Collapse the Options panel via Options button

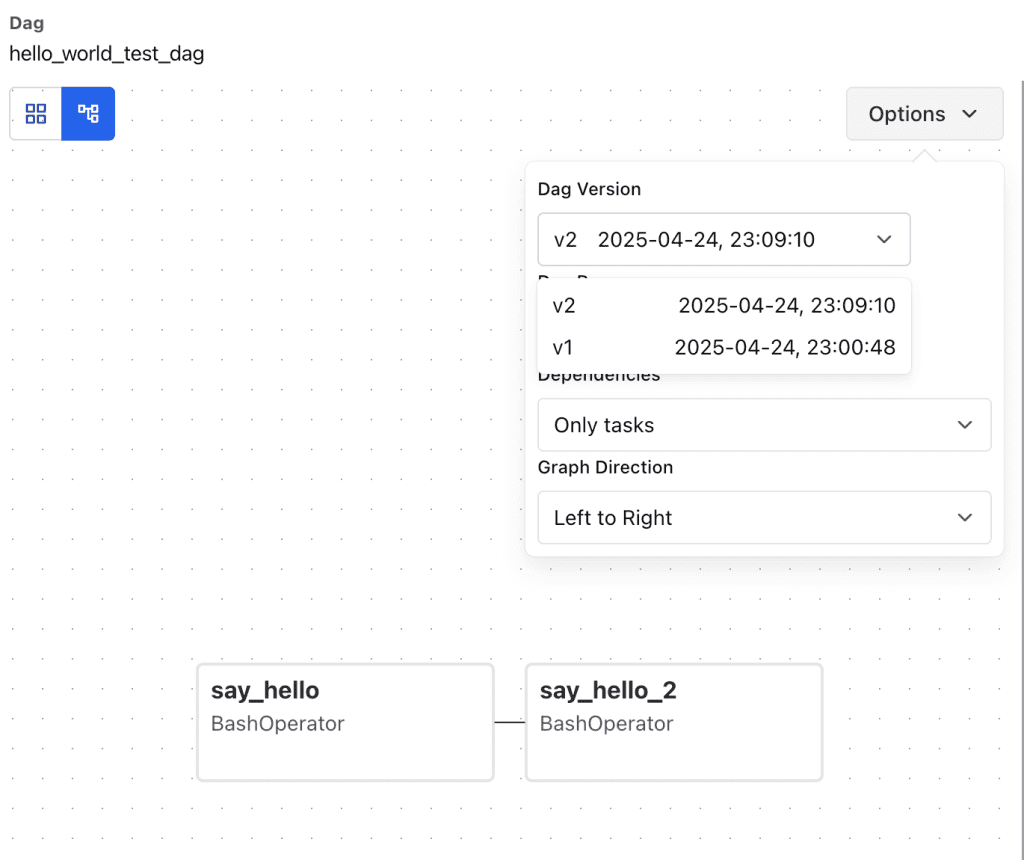(923, 114)
